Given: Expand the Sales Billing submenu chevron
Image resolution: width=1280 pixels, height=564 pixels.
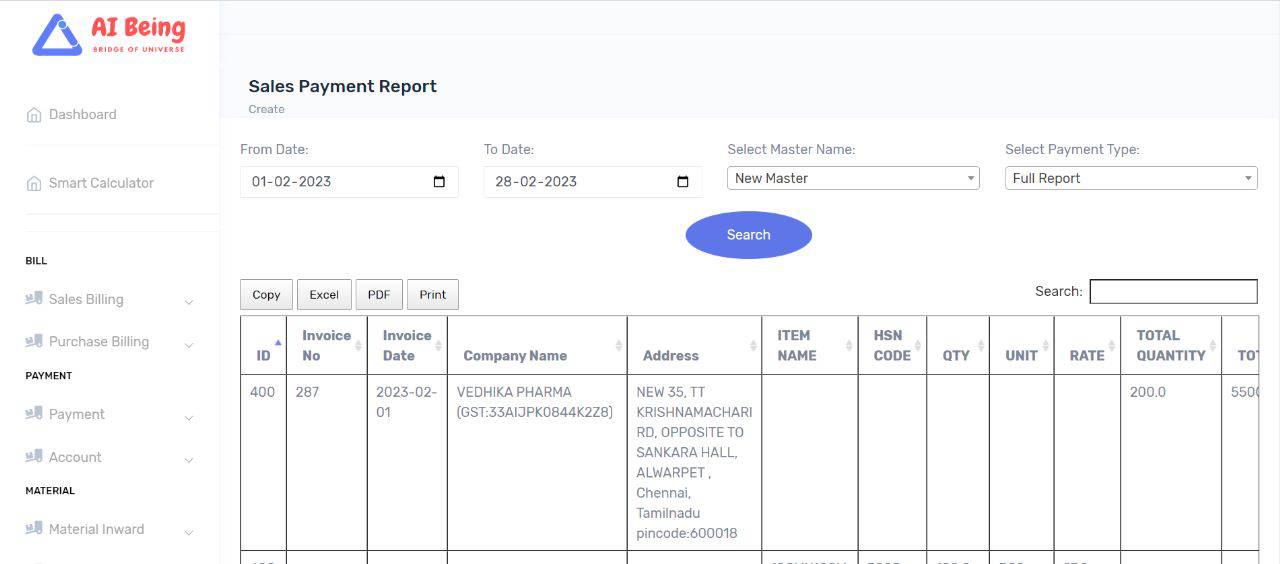Looking at the screenshot, I should coord(189,301).
